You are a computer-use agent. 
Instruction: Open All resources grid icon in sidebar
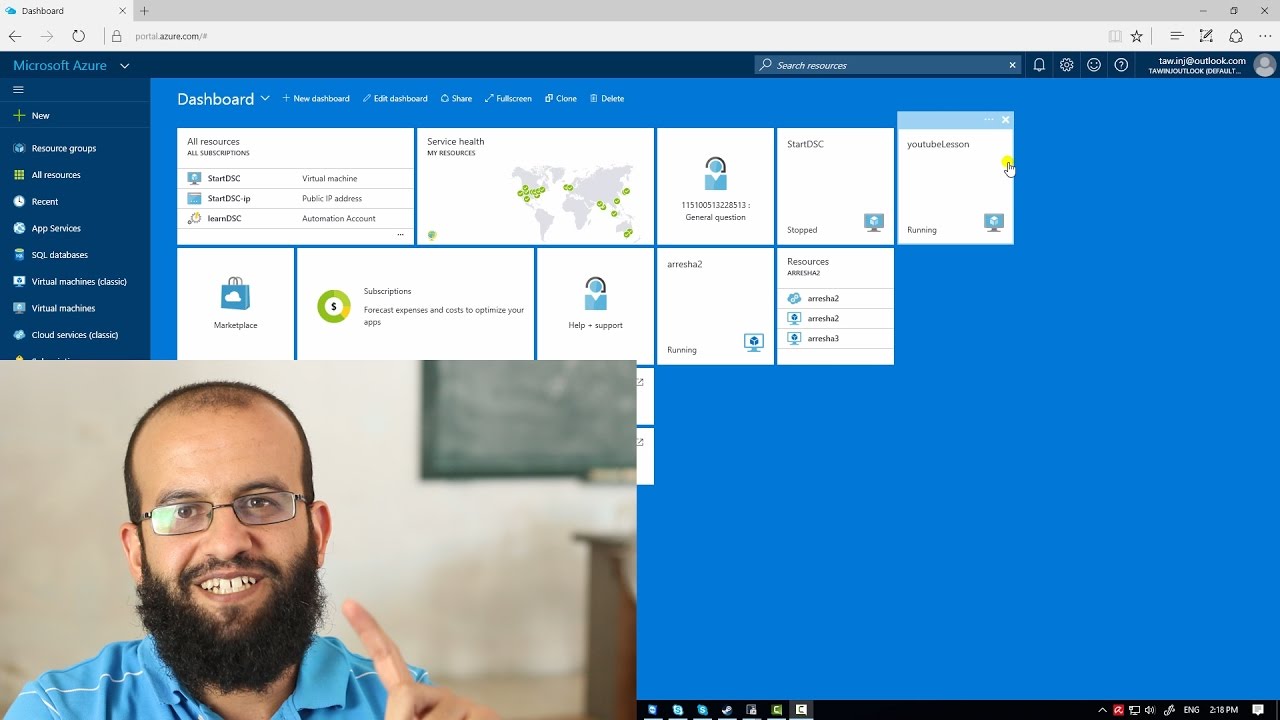pyautogui.click(x=19, y=175)
